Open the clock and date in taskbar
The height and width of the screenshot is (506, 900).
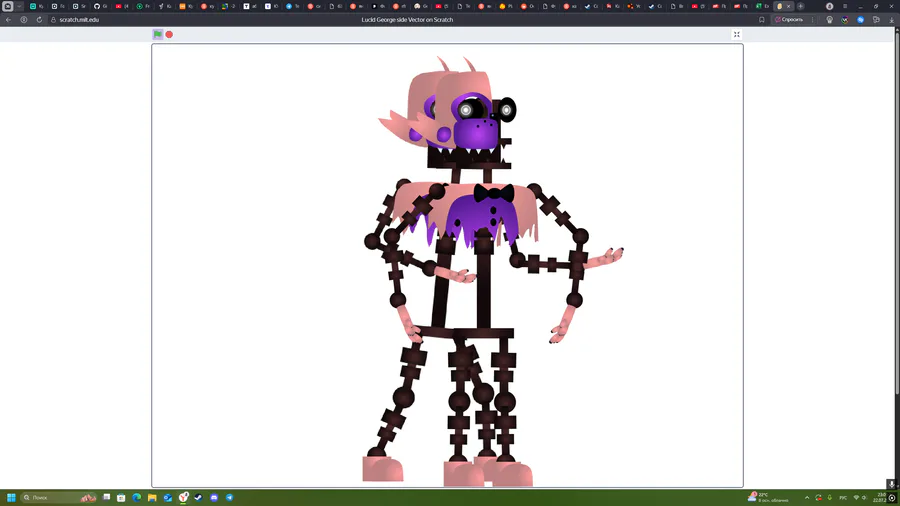click(x=880, y=497)
